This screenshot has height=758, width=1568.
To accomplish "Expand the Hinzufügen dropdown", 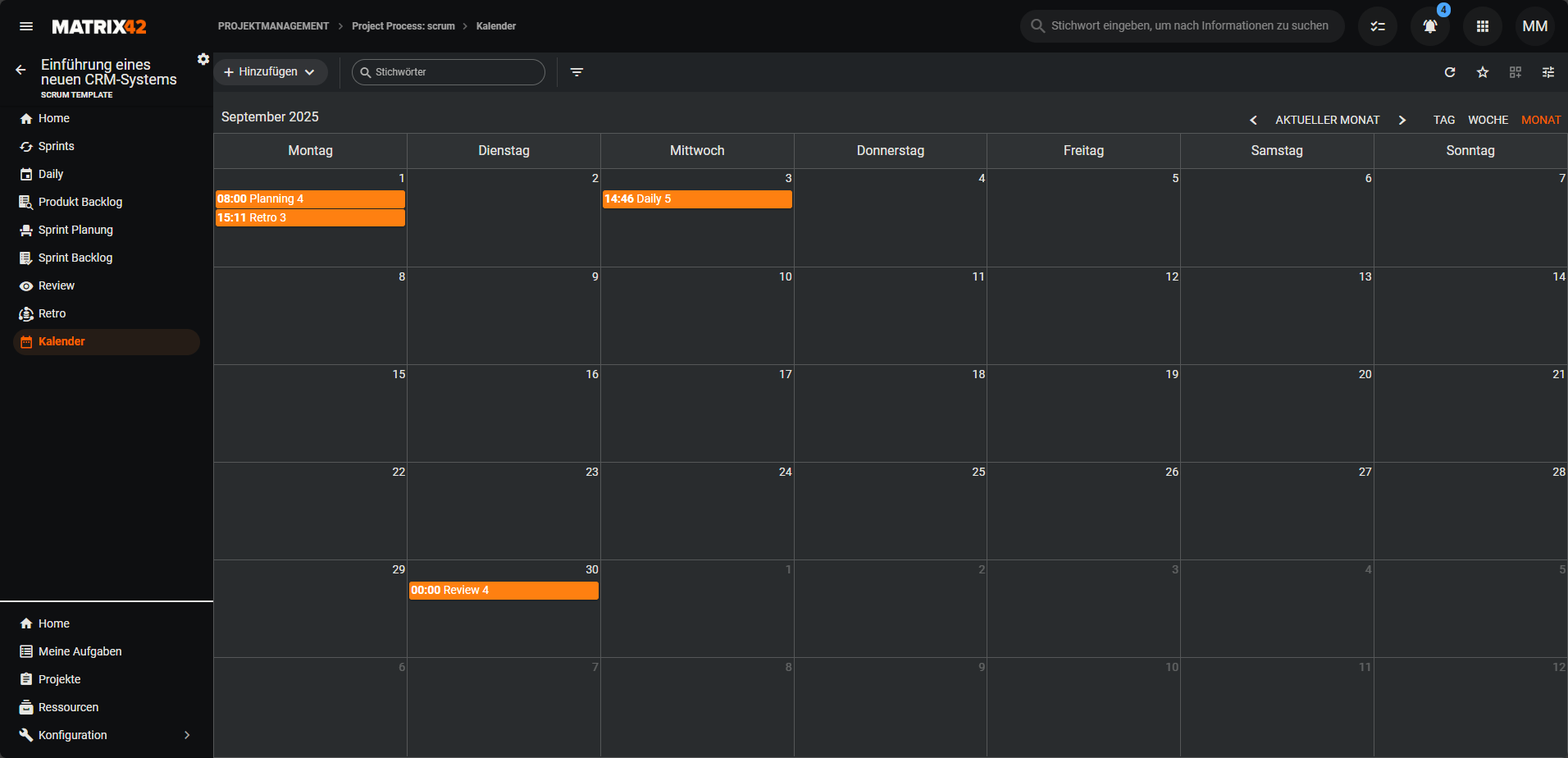I will (x=270, y=72).
